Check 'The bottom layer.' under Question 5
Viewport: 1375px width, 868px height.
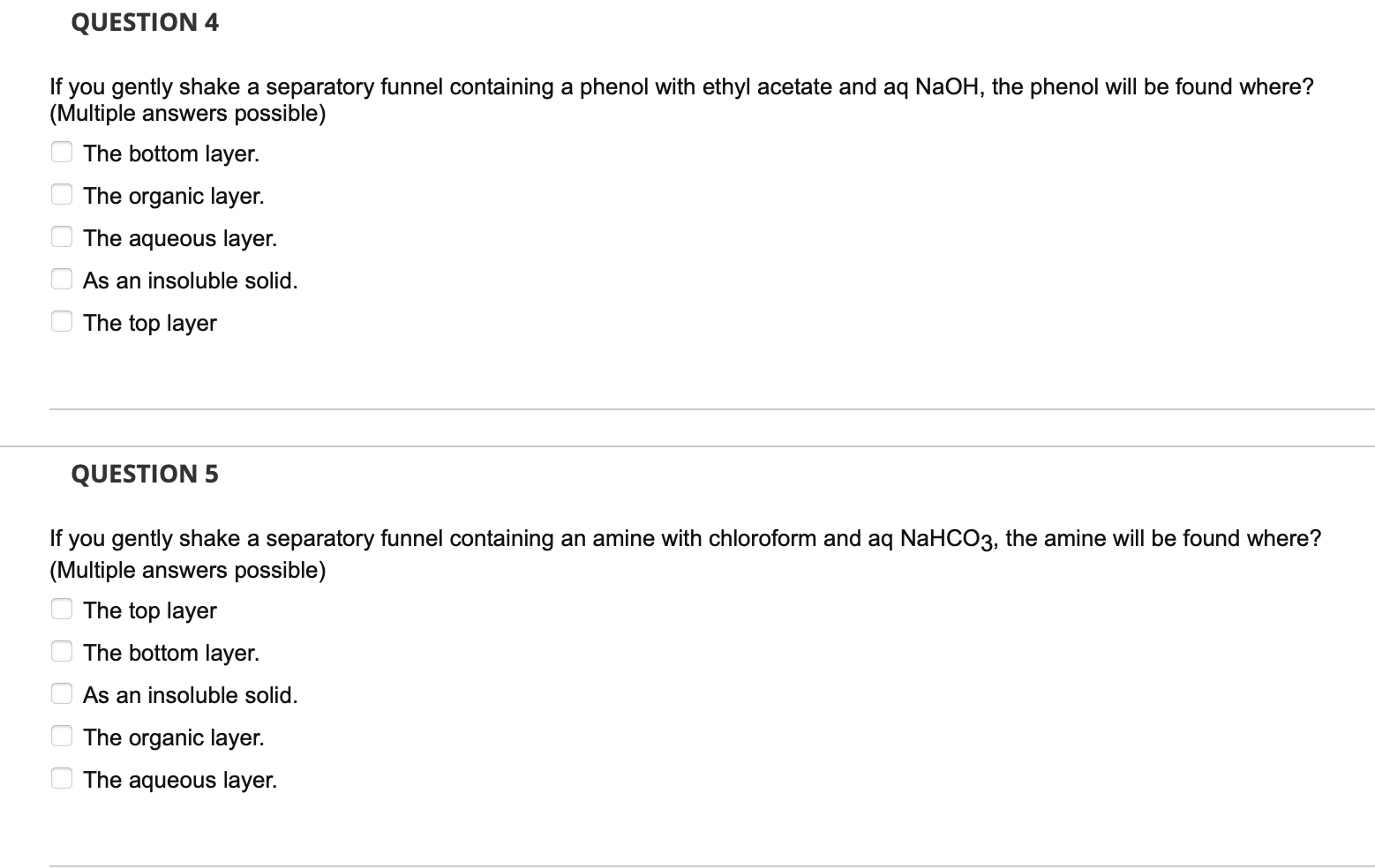[x=62, y=651]
